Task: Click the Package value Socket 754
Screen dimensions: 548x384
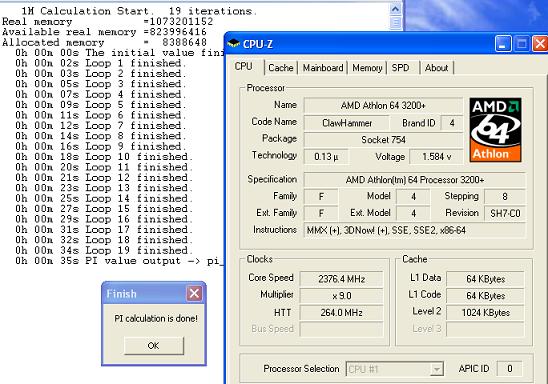Action: (x=383, y=140)
